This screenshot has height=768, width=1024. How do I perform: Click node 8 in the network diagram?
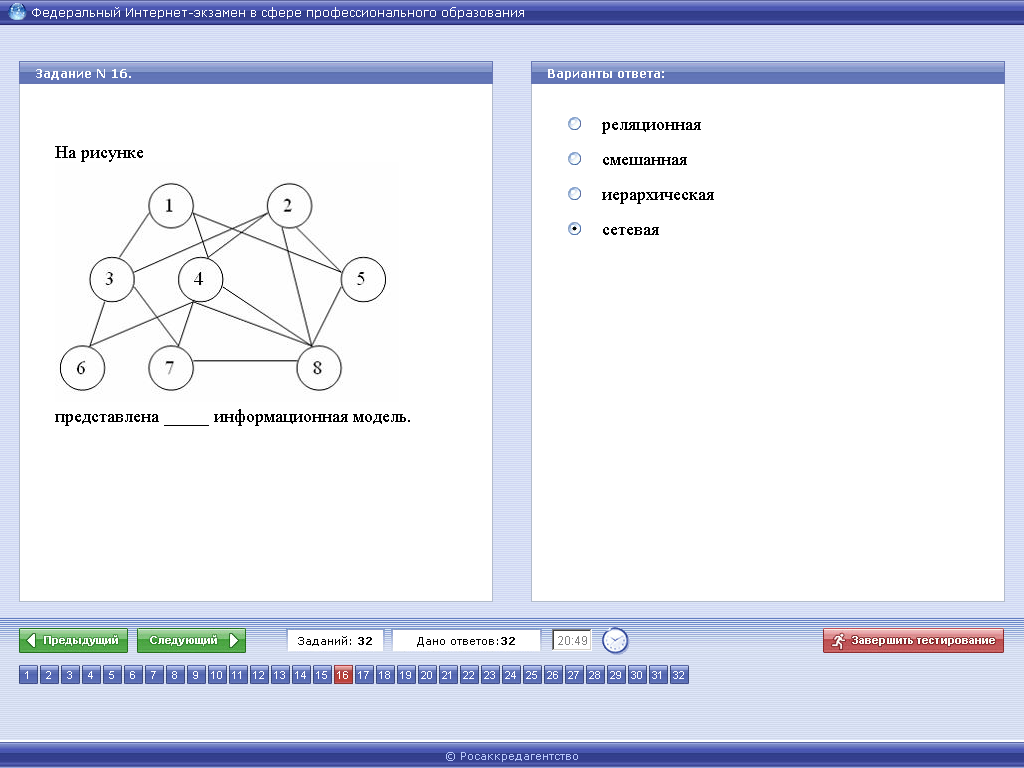coord(318,368)
